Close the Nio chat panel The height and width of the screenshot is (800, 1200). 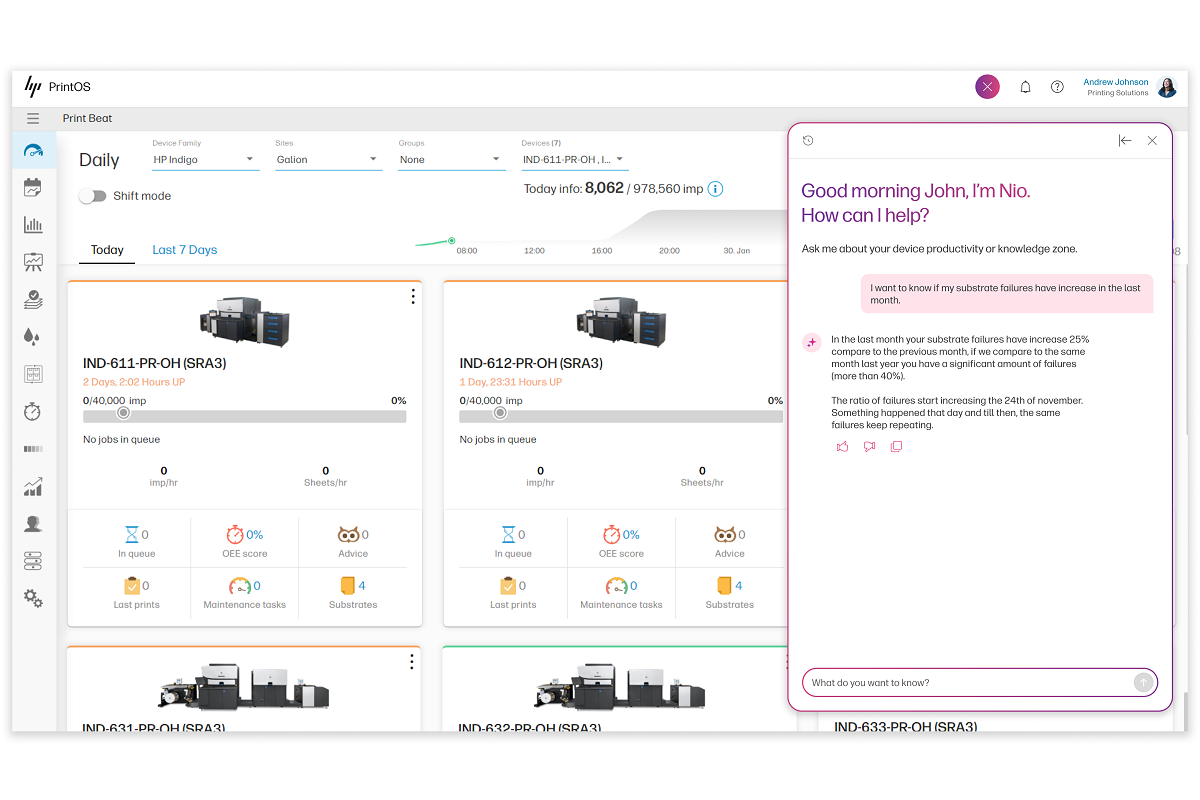coord(1152,141)
